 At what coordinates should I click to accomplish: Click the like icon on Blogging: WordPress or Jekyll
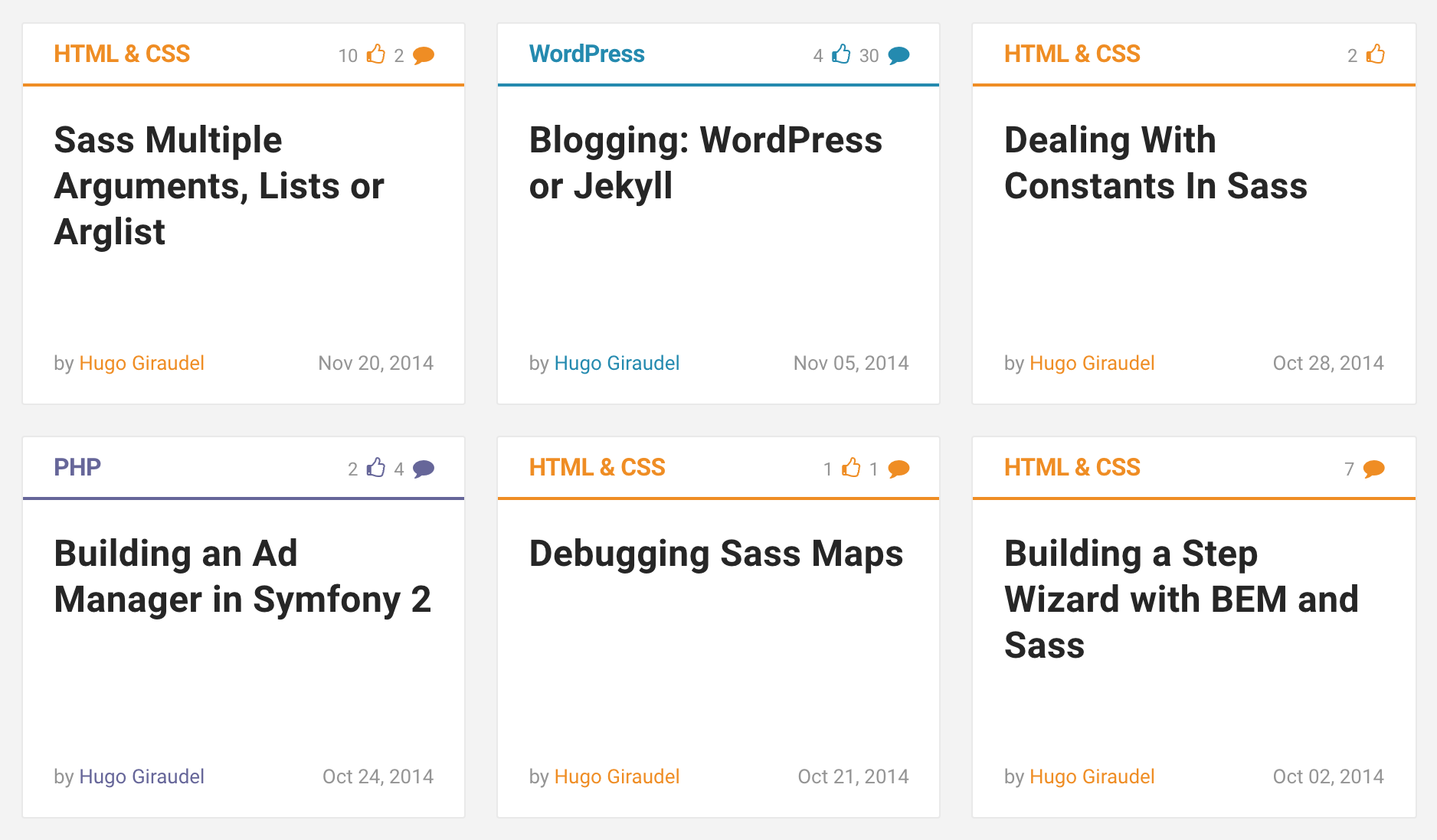[841, 54]
